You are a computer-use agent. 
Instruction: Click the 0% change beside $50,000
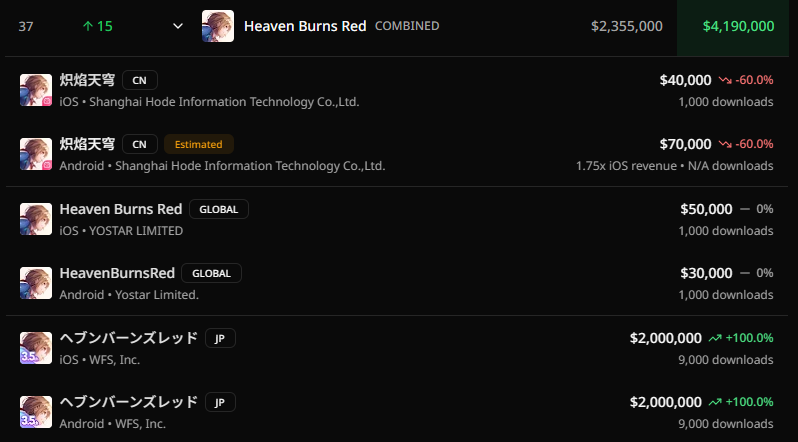point(765,209)
